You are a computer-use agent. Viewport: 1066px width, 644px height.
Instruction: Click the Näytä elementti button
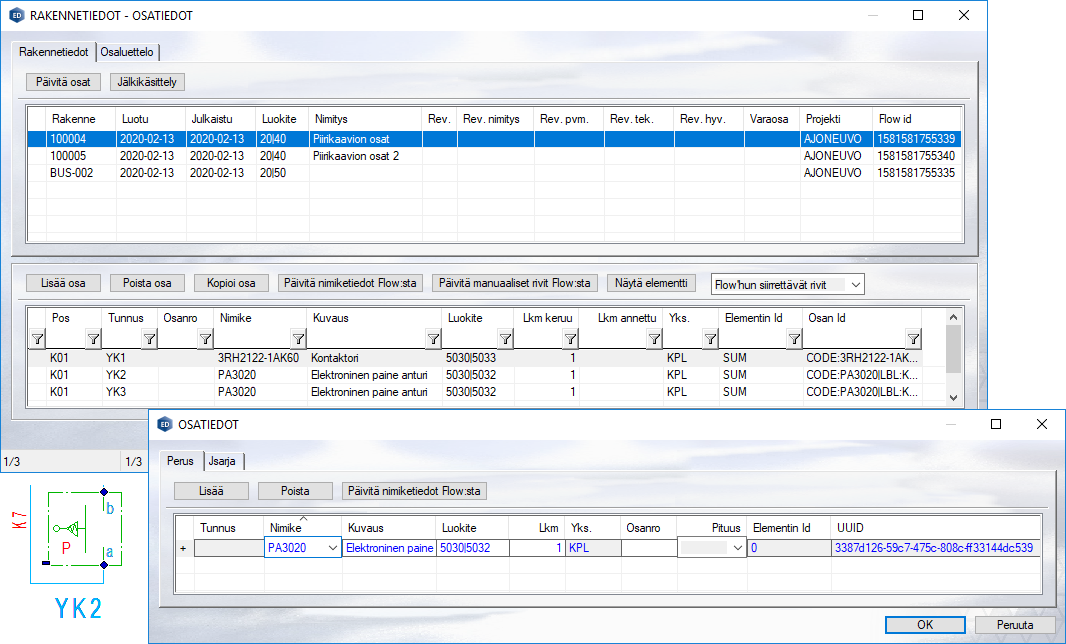click(x=651, y=283)
